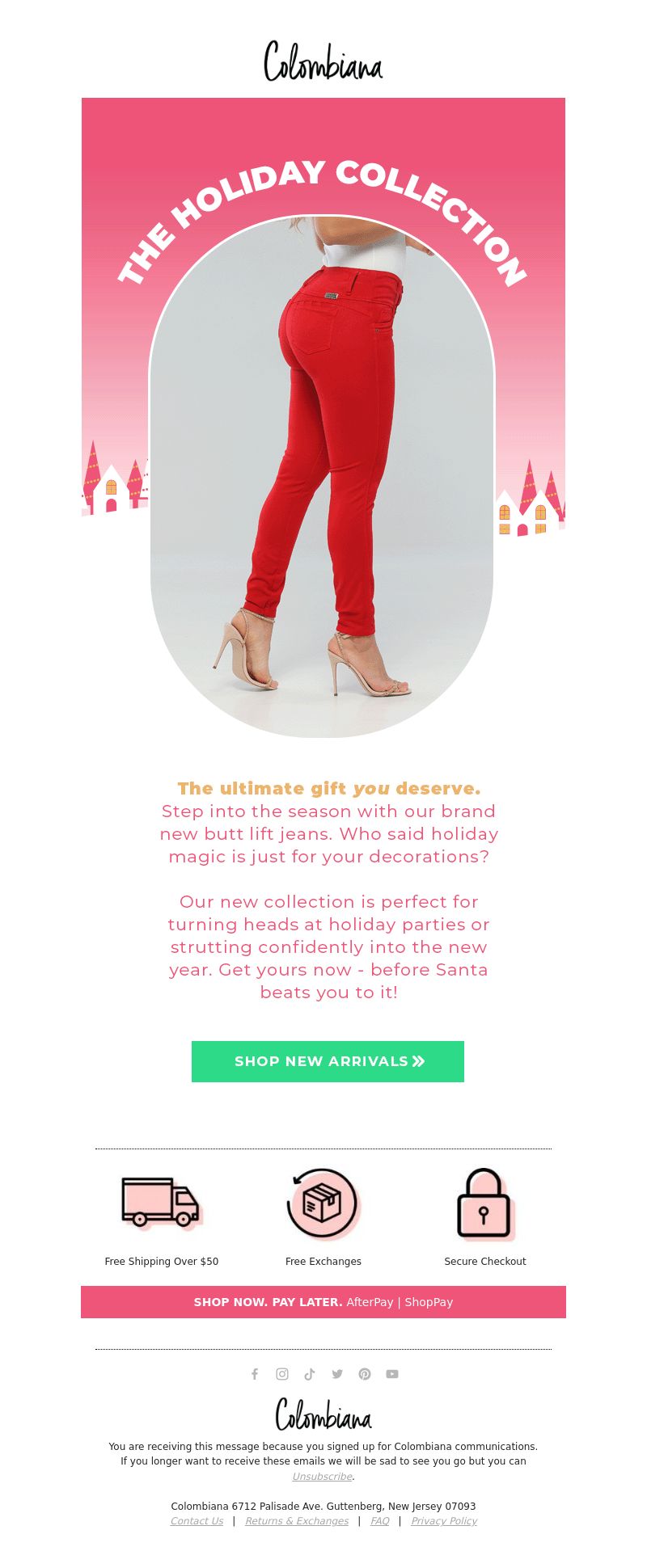Click the Facebook icon in footer

point(255,1374)
